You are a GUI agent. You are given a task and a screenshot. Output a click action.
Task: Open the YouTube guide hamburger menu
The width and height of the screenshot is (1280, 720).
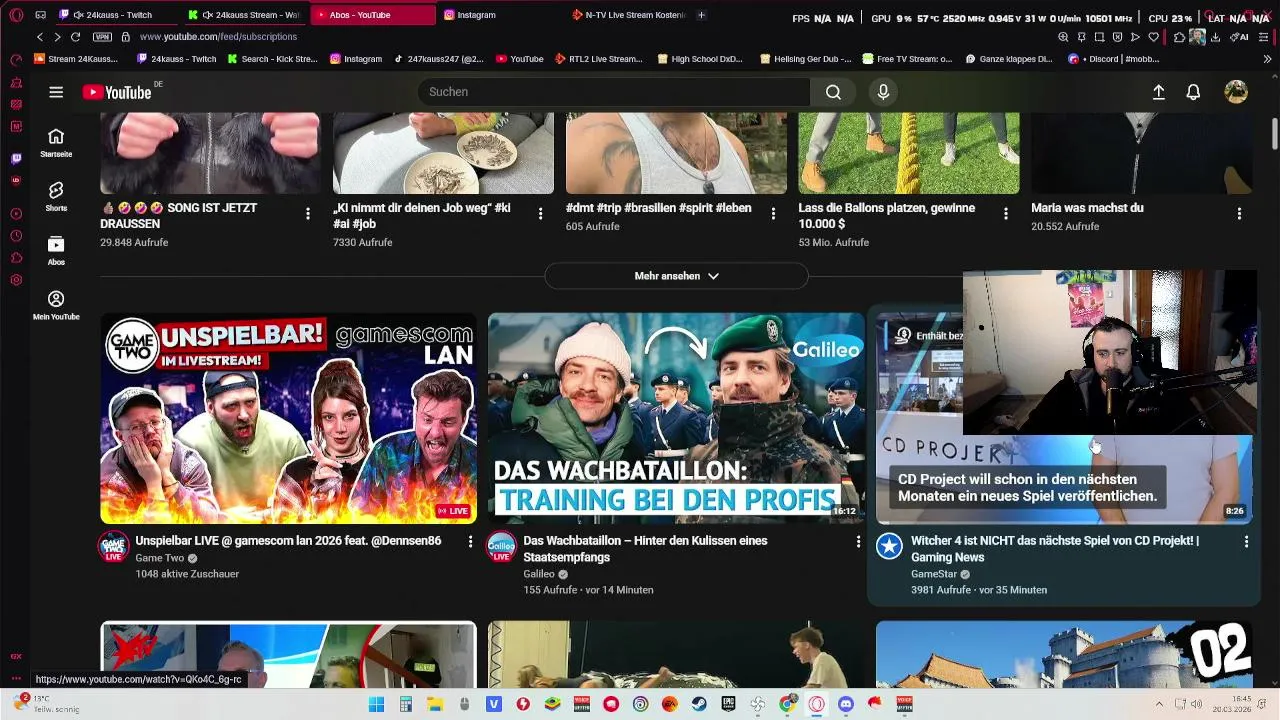pyautogui.click(x=56, y=92)
